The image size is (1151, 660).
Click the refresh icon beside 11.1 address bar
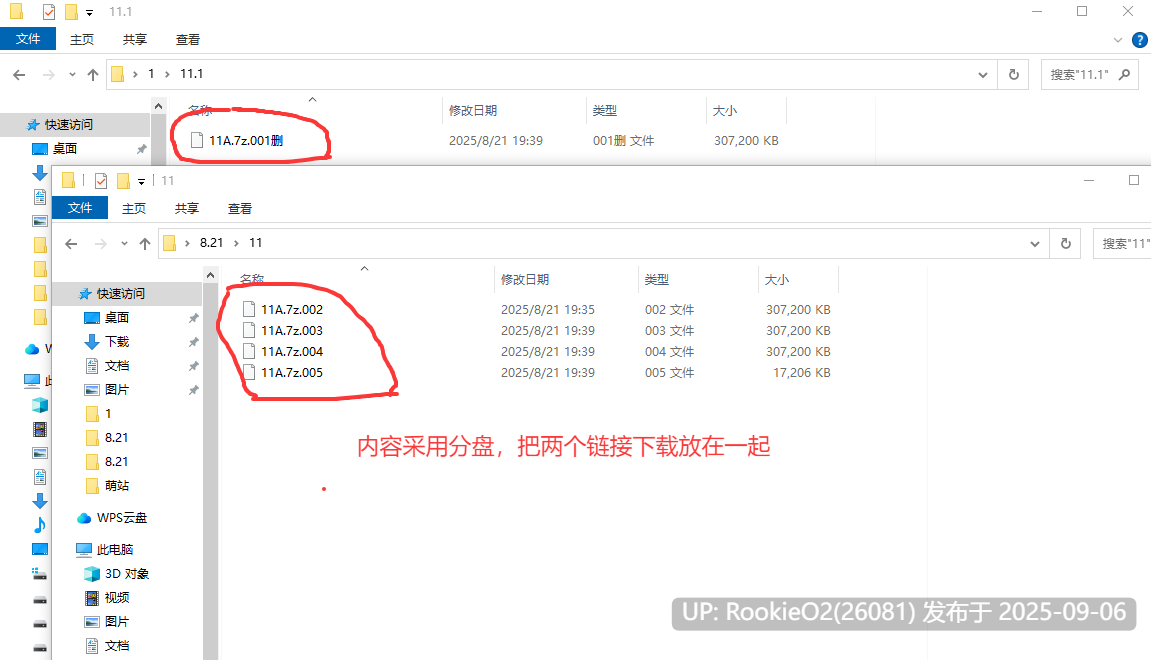pos(1013,75)
